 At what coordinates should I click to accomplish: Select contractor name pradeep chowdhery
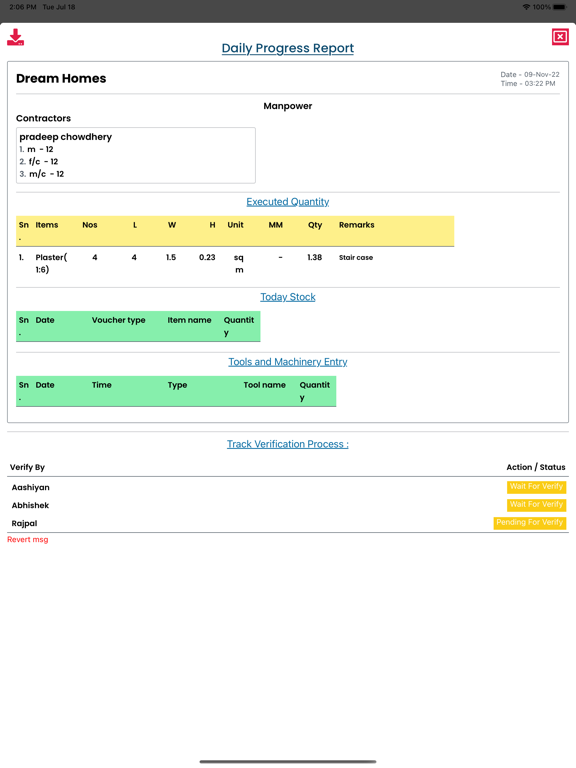pos(66,137)
